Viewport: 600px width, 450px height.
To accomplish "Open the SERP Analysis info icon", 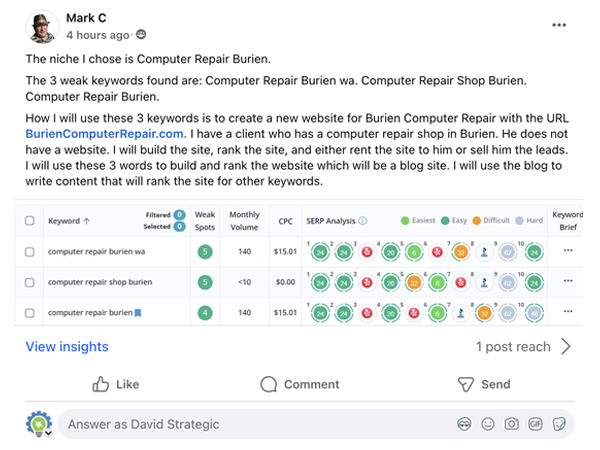I will coord(363,221).
